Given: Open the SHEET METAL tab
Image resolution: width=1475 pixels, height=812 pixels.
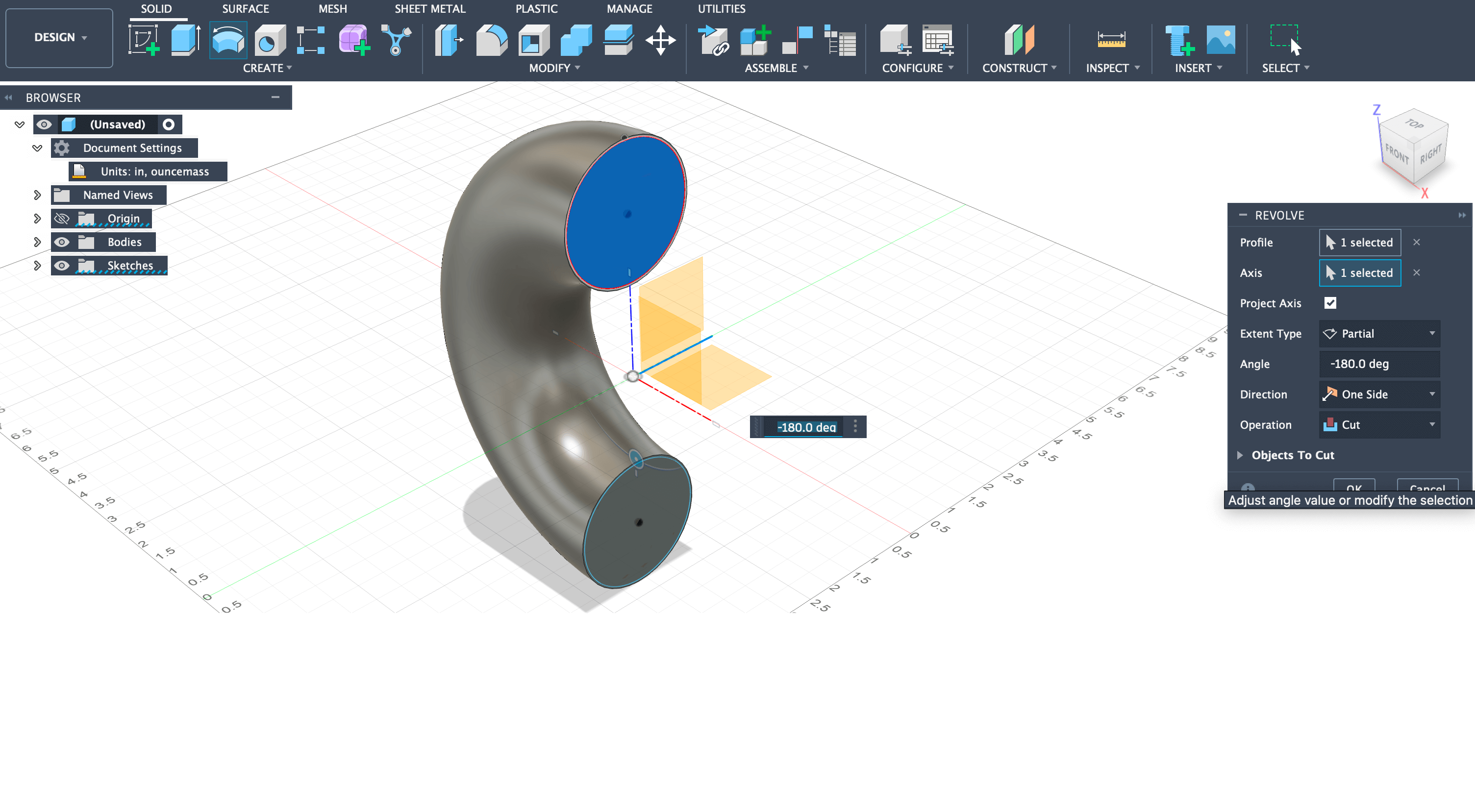Looking at the screenshot, I should (430, 9).
